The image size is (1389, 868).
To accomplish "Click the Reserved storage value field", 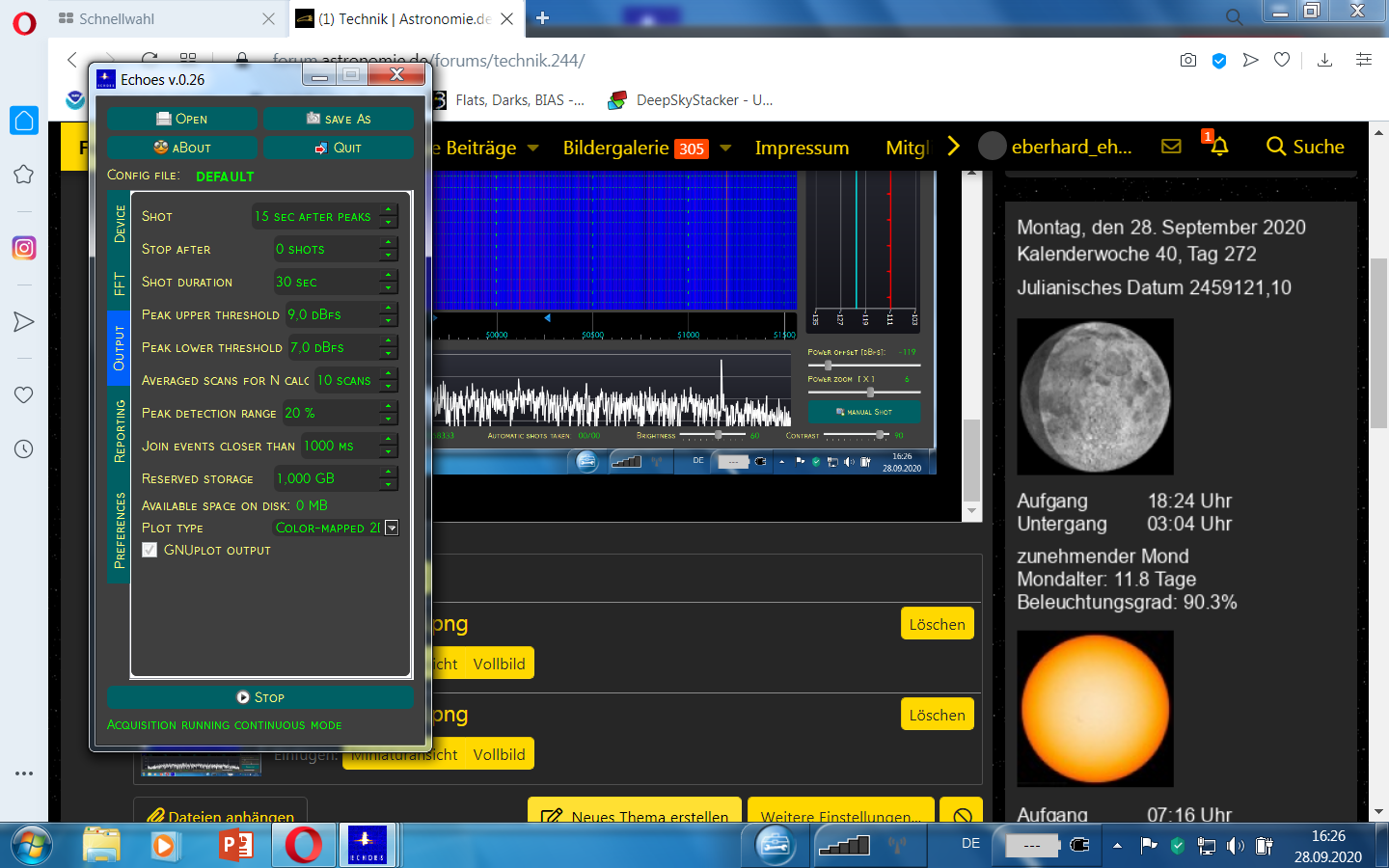I will pos(336,478).
